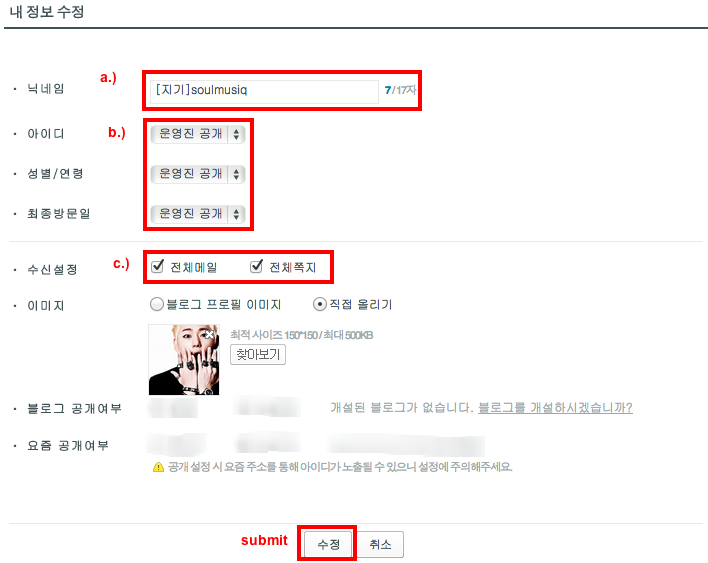Click the 7/17자 character counter
This screenshot has width=708, height=563.
400,90
